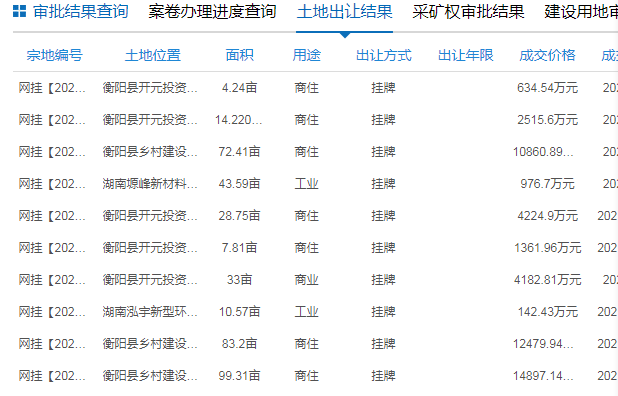Select the 10.57亩 area cell
The height and width of the screenshot is (396, 618).
pos(239,312)
